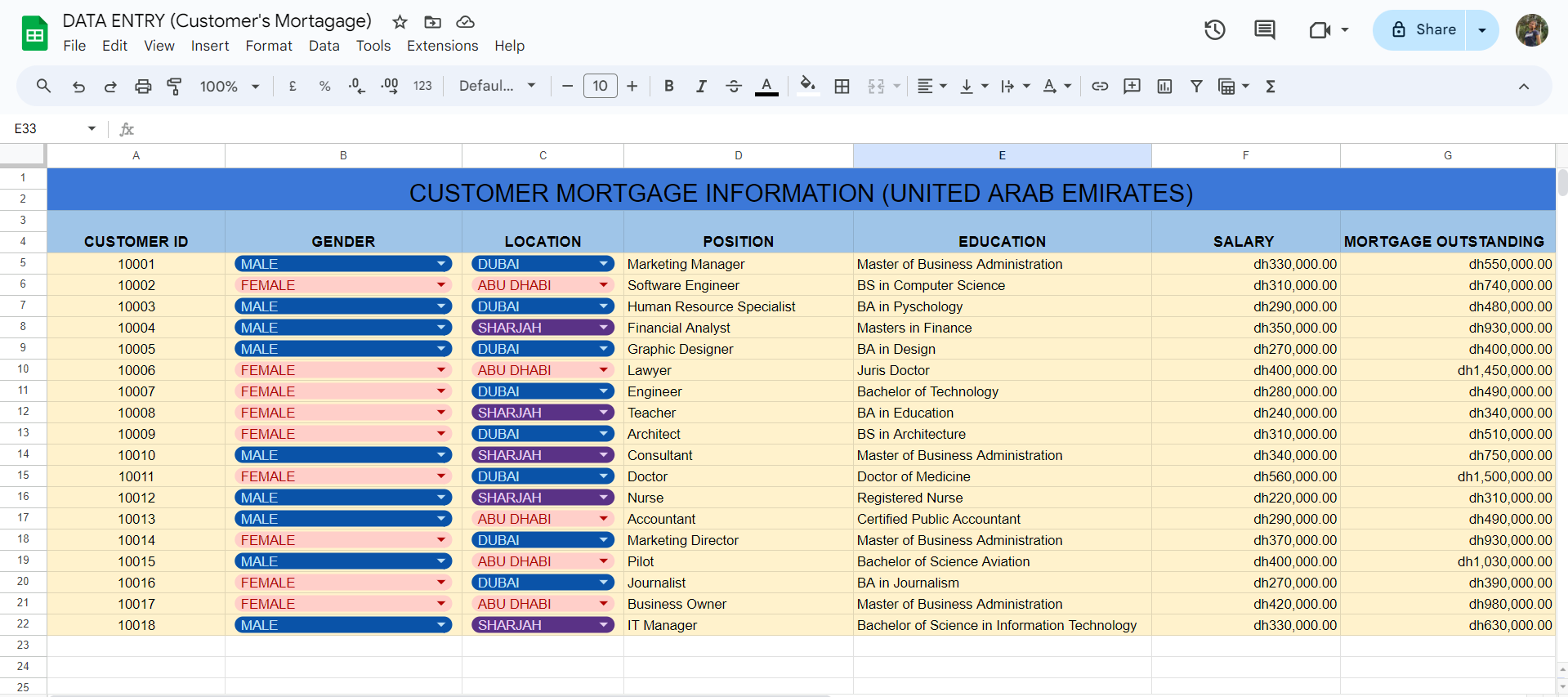The image size is (1568, 697).
Task: Increase font size with plus button
Action: pos(632,86)
